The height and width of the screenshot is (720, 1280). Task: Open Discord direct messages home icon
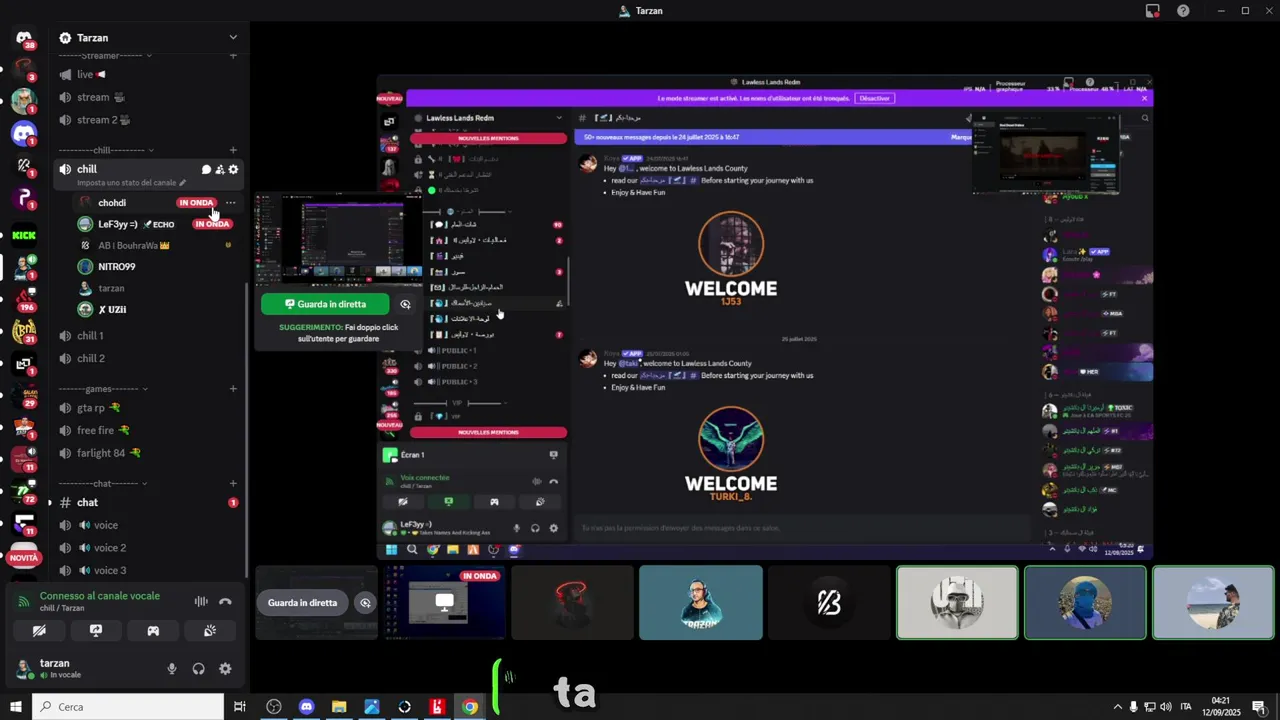[x=24, y=38]
